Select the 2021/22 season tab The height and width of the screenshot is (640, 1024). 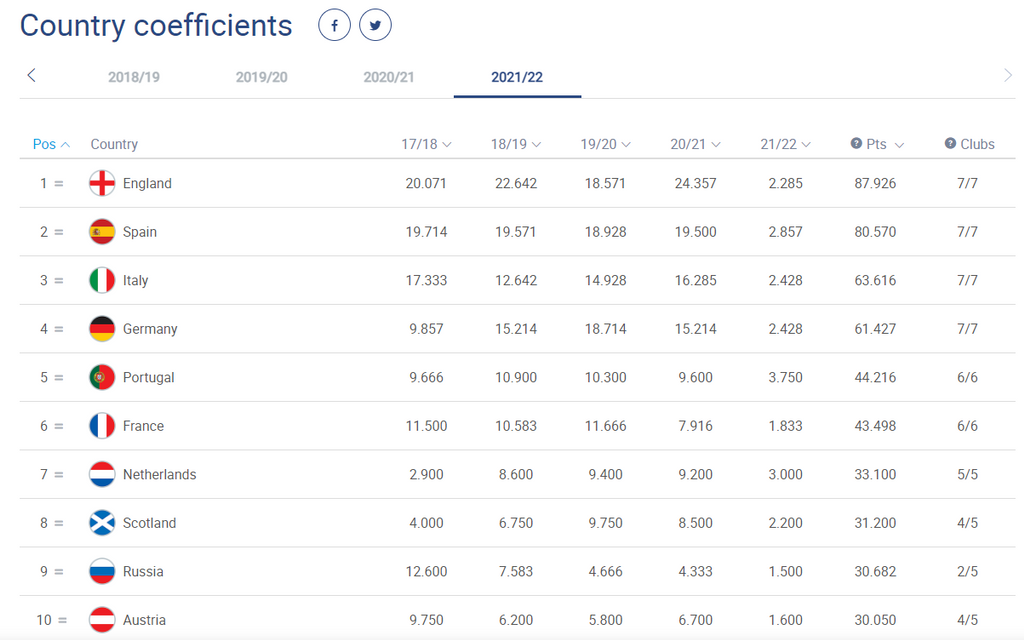click(517, 77)
